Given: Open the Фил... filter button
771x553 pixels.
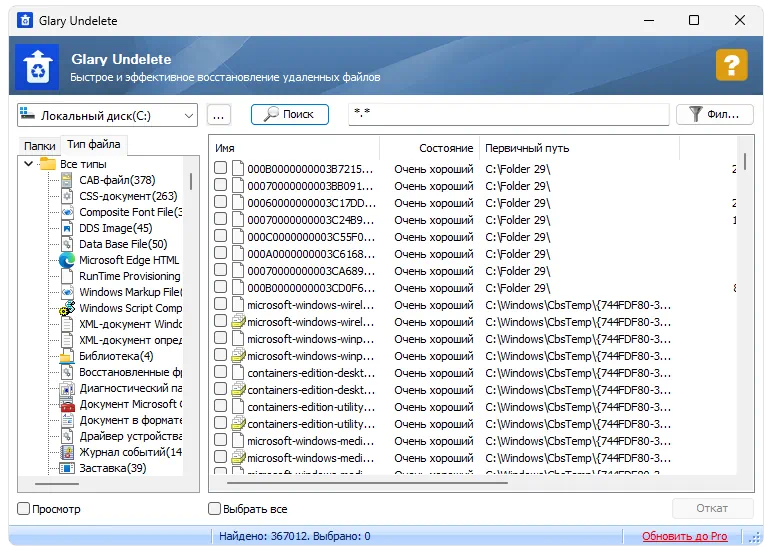Looking at the screenshot, I should click(x=714, y=115).
